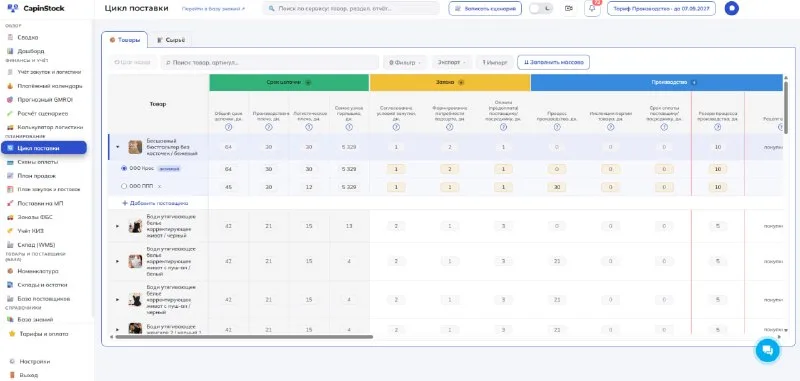The width and height of the screenshot is (800, 381).
Task: Click Добавить поставщика link
Action: [x=155, y=203]
